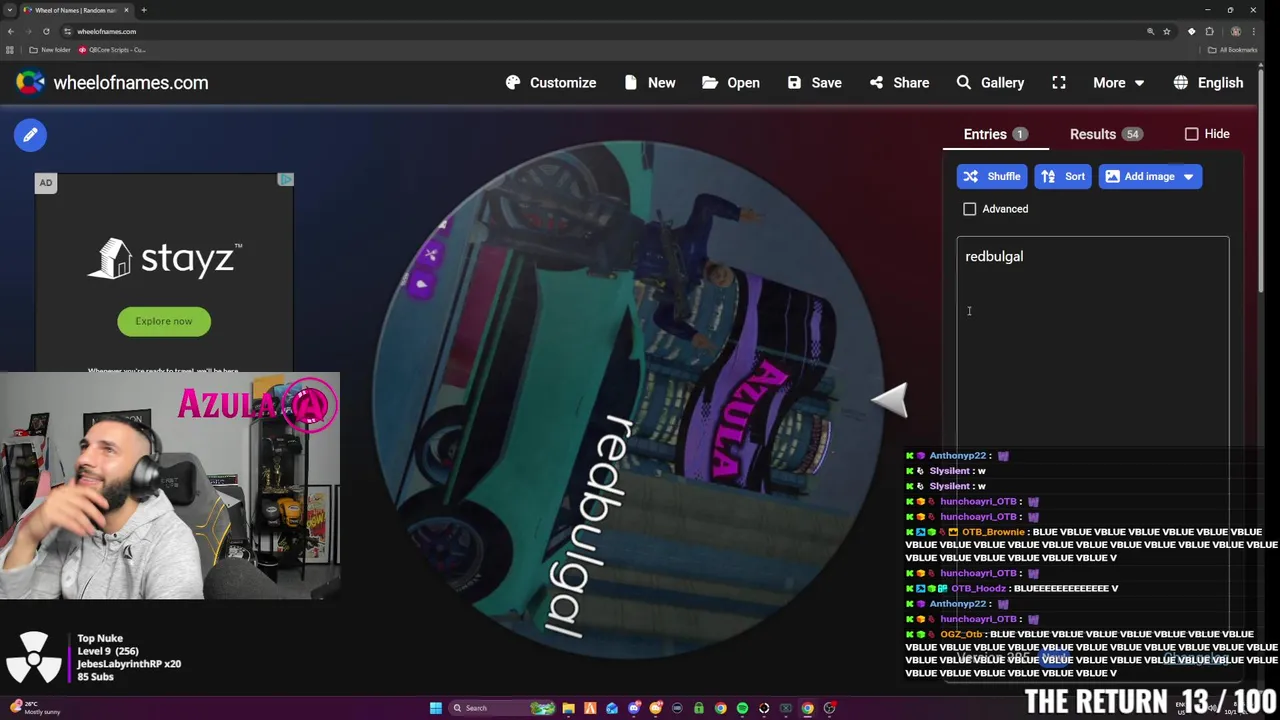Click the blue pencil edit icon

(x=30, y=135)
